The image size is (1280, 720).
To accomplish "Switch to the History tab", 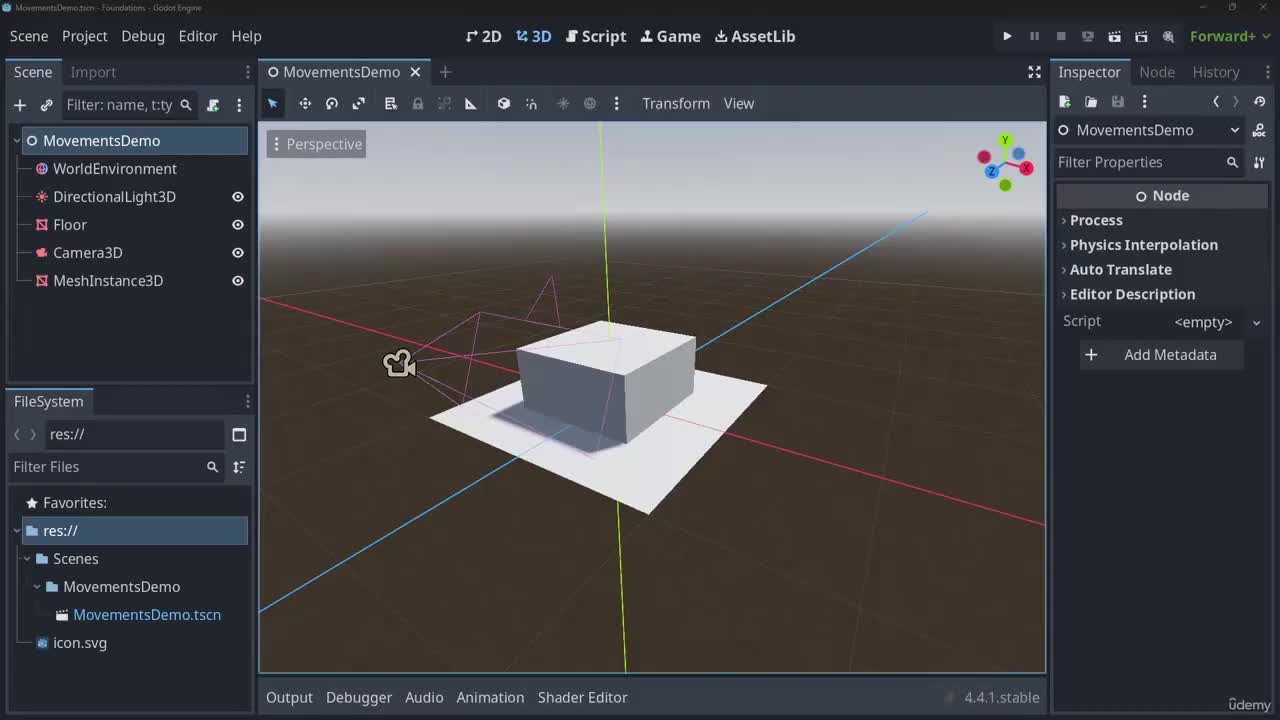I will point(1216,72).
